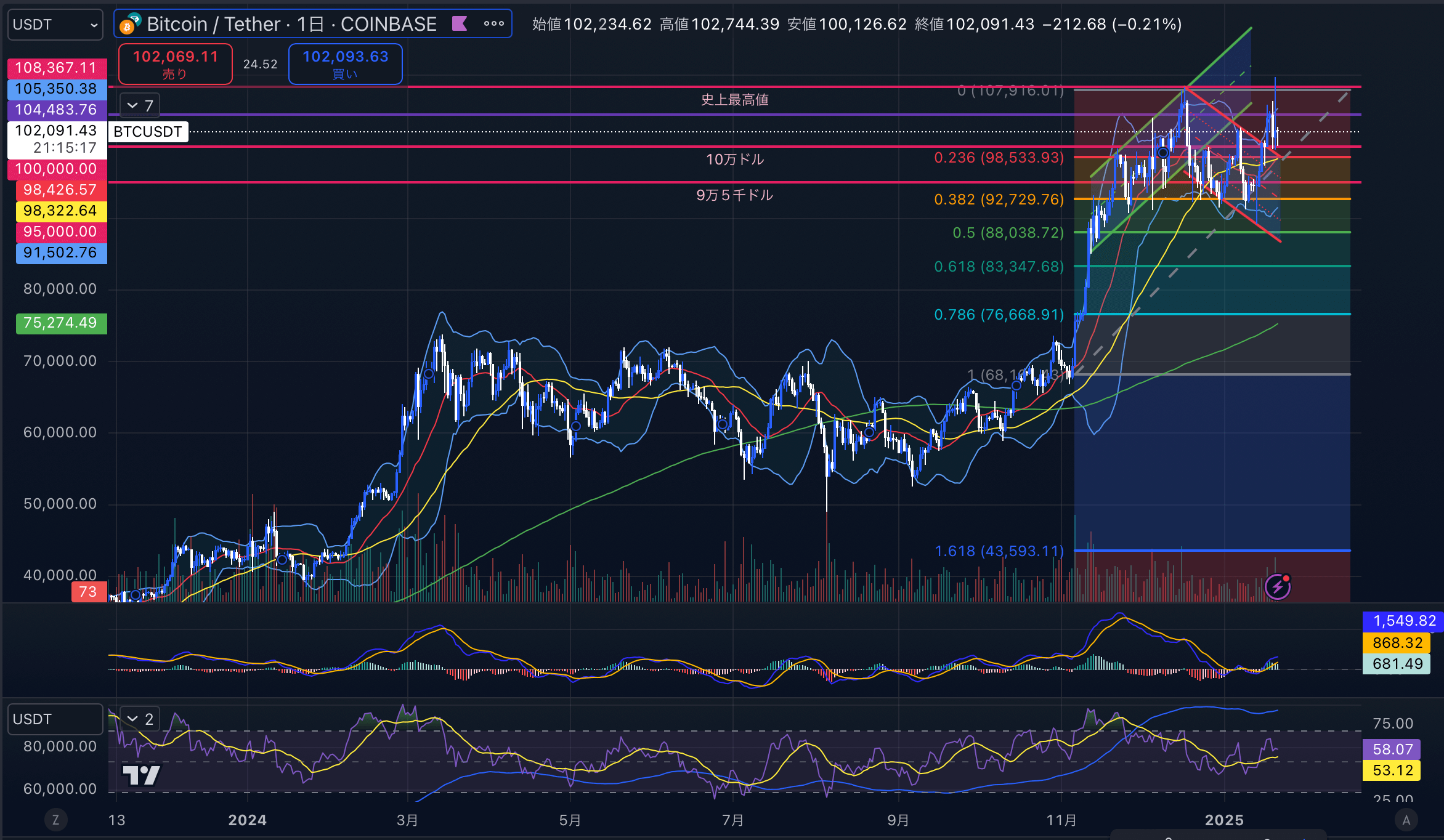Click the 75,274.49 green price label
Screen dimensions: 1444x840
tap(61, 323)
